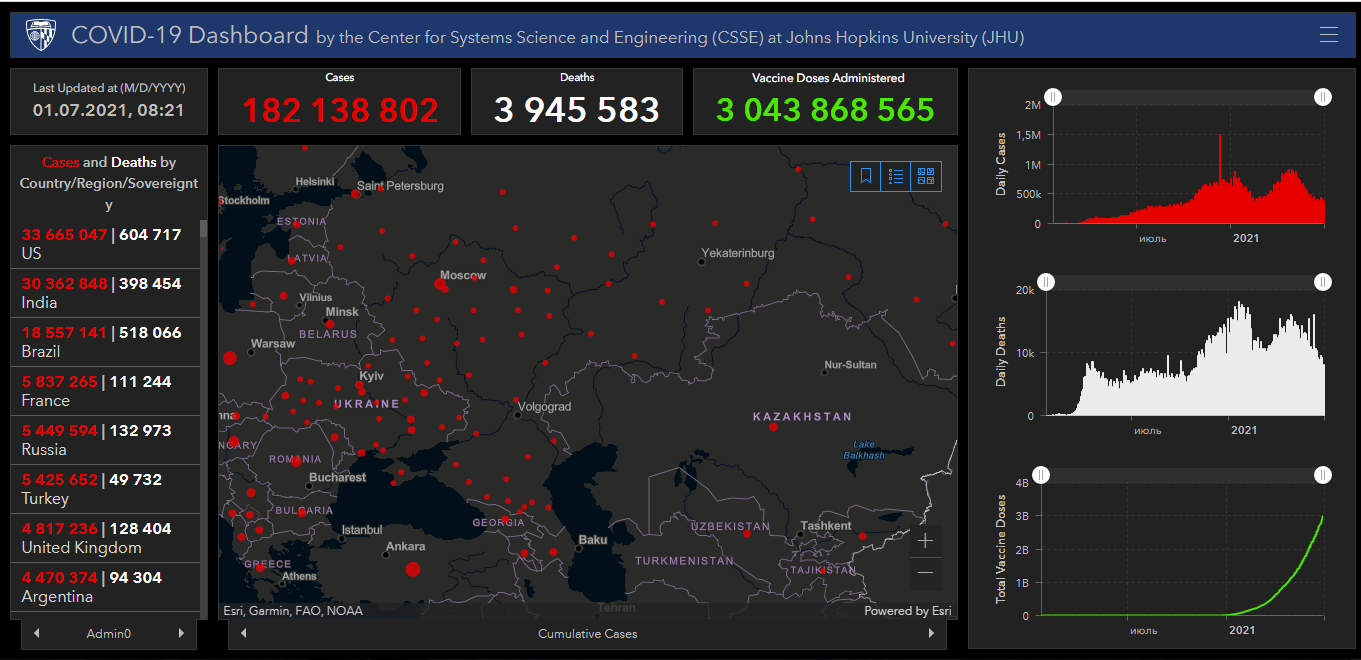
Task: Select the Cumulative Cases map tab
Action: point(587,633)
